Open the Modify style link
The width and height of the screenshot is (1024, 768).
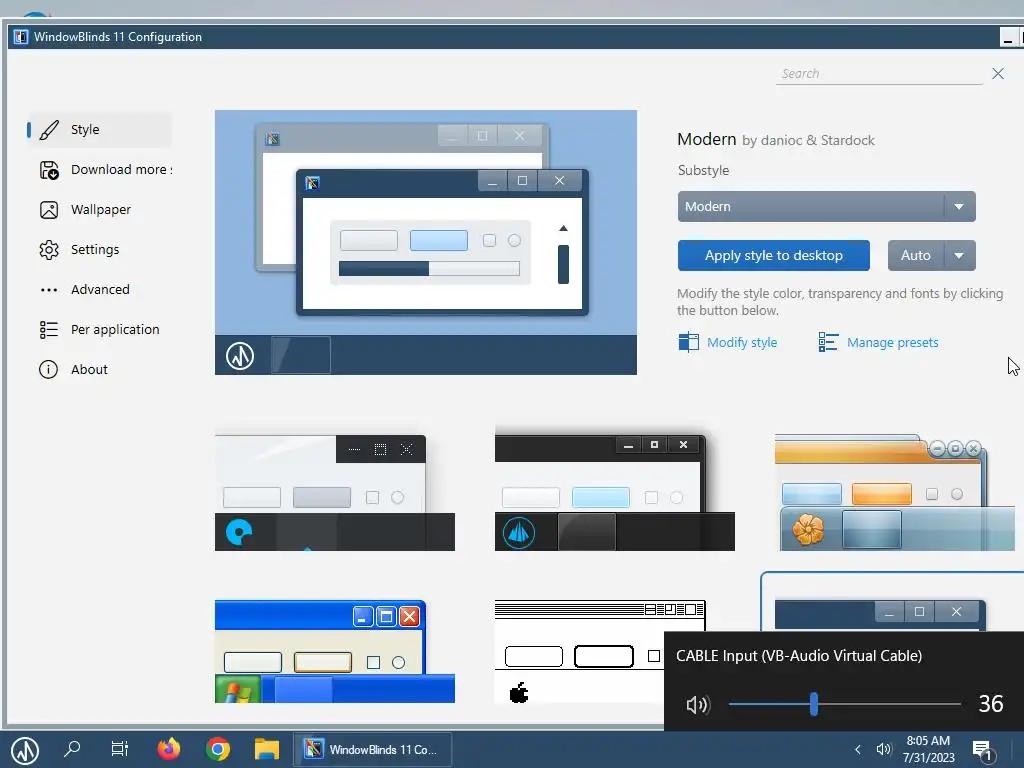pos(742,342)
